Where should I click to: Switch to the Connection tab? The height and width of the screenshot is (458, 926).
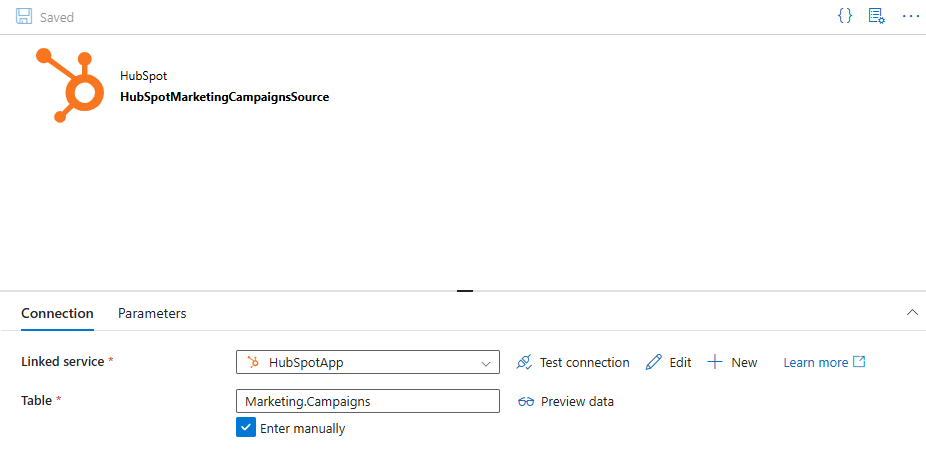tap(57, 313)
